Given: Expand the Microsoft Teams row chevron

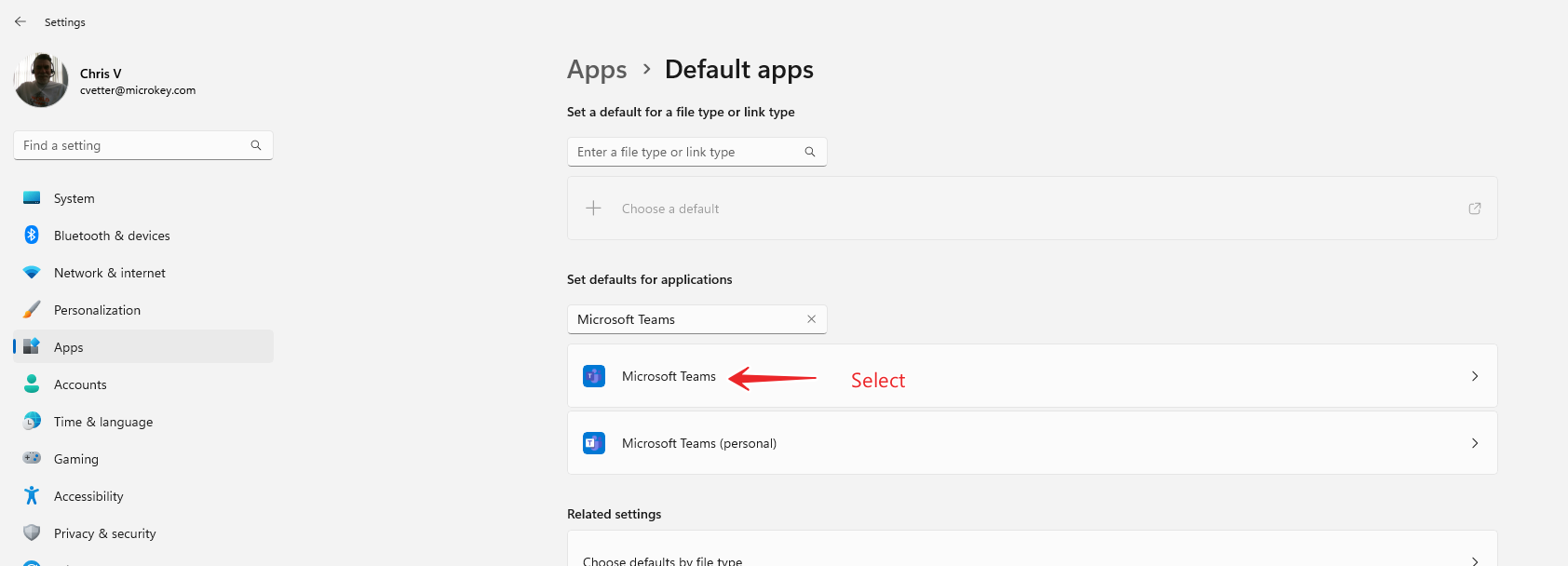Looking at the screenshot, I should 1475,376.
